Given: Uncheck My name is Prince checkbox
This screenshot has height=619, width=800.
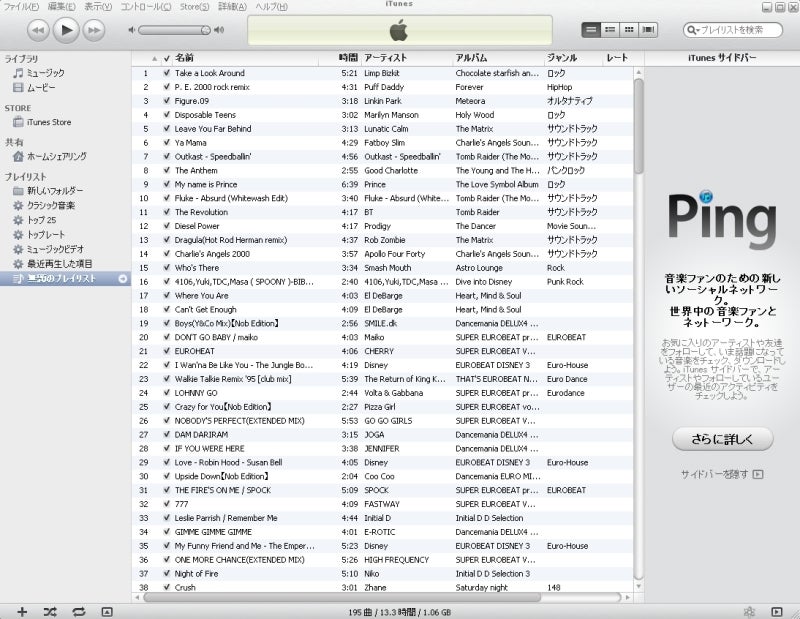Looking at the screenshot, I should point(166,184).
